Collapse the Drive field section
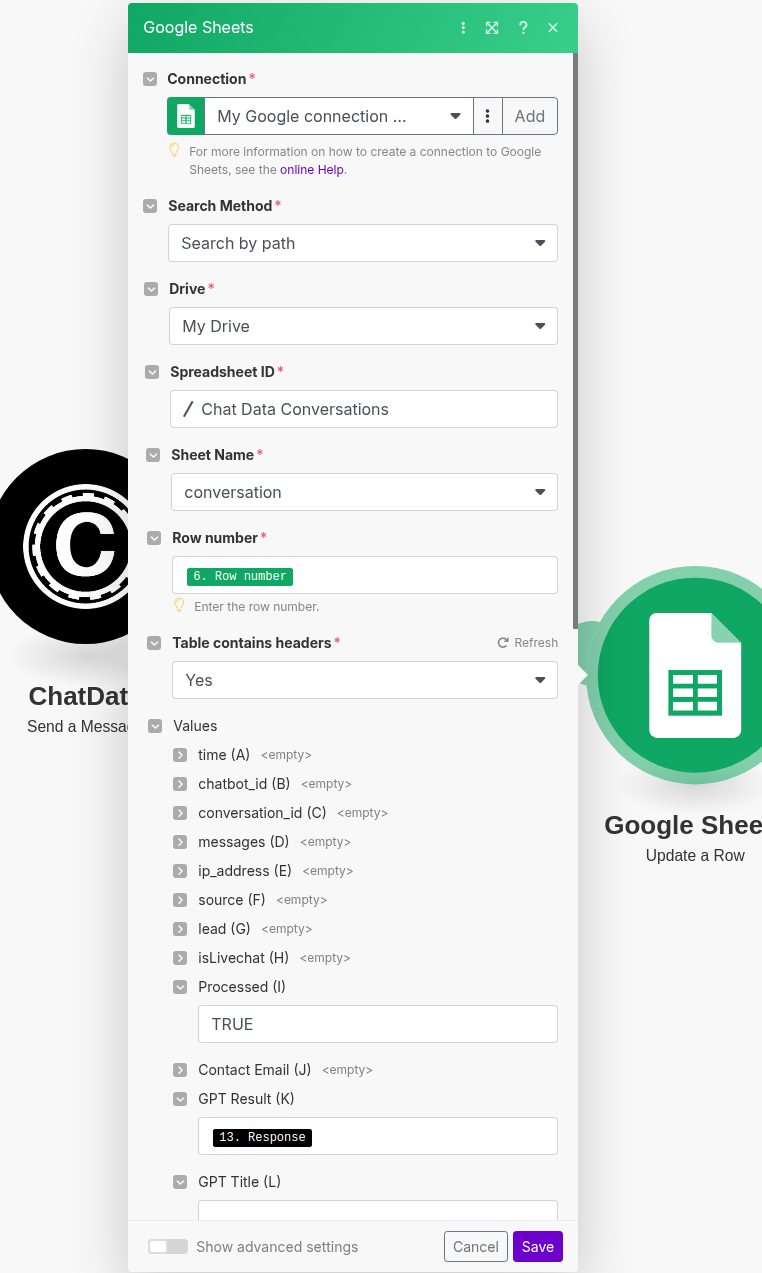Viewport: 762px width, 1273px height. (151, 289)
